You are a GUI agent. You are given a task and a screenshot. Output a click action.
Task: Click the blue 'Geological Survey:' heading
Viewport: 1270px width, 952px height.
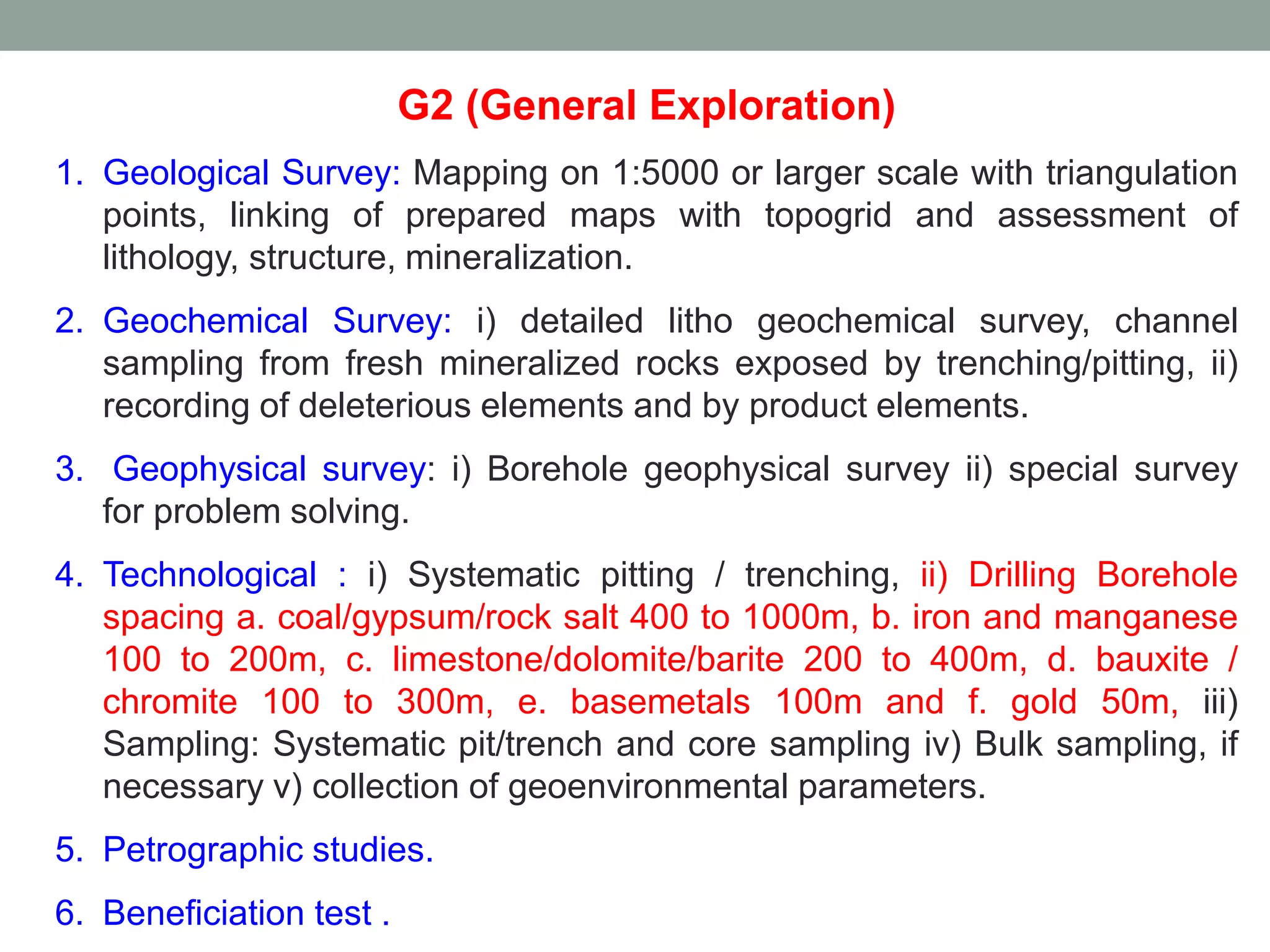(252, 173)
